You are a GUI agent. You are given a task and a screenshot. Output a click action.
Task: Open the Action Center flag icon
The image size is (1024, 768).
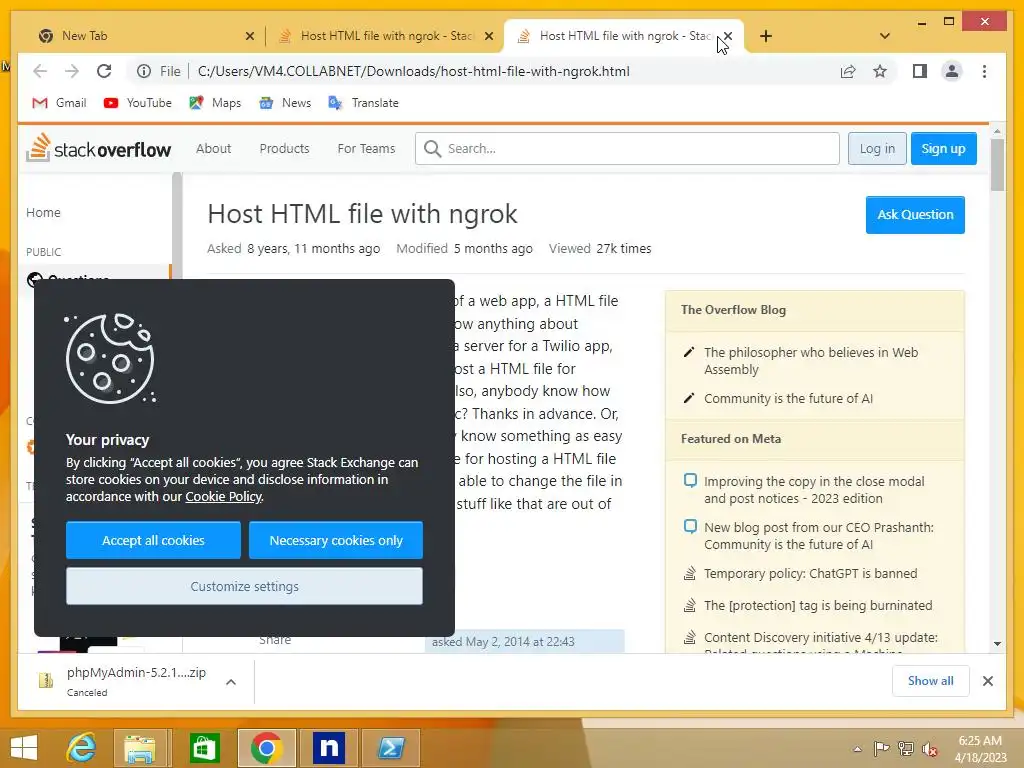pyautogui.click(x=881, y=749)
